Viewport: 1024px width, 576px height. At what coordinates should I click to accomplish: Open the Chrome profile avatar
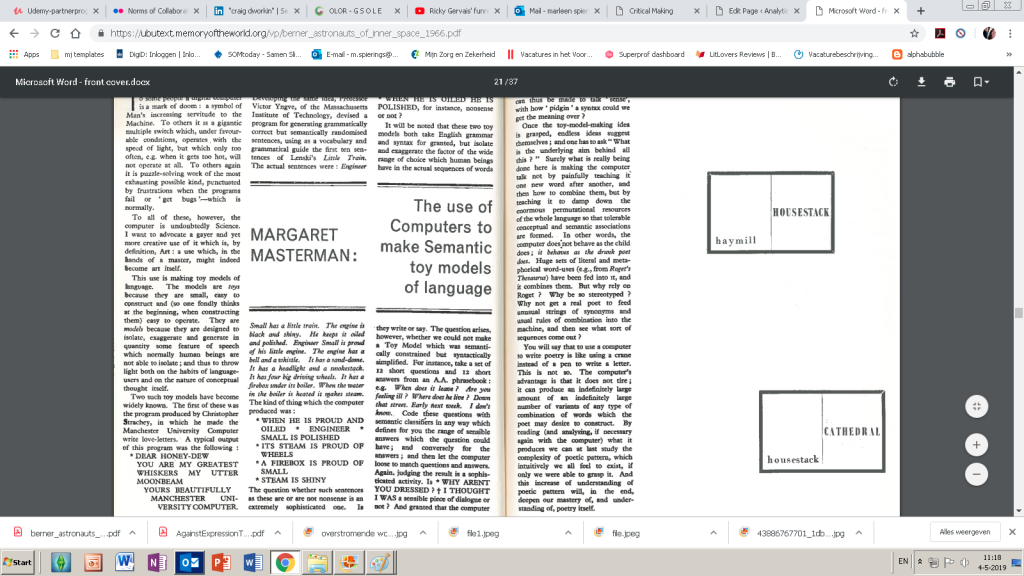(989, 33)
